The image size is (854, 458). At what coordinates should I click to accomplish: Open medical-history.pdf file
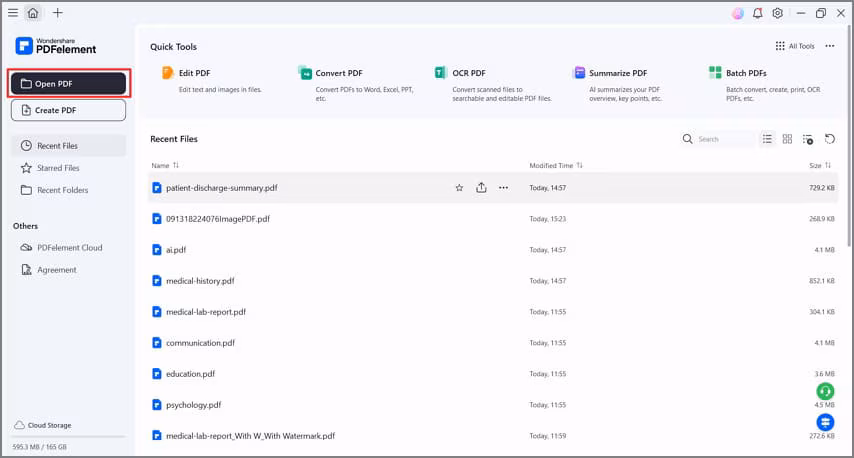tap(493, 281)
